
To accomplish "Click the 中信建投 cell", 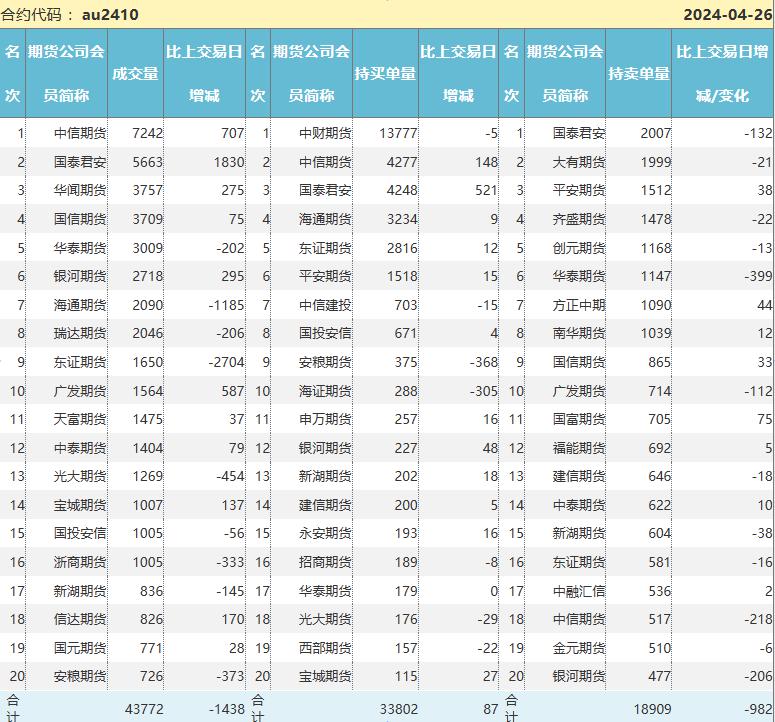I will tap(325, 305).
